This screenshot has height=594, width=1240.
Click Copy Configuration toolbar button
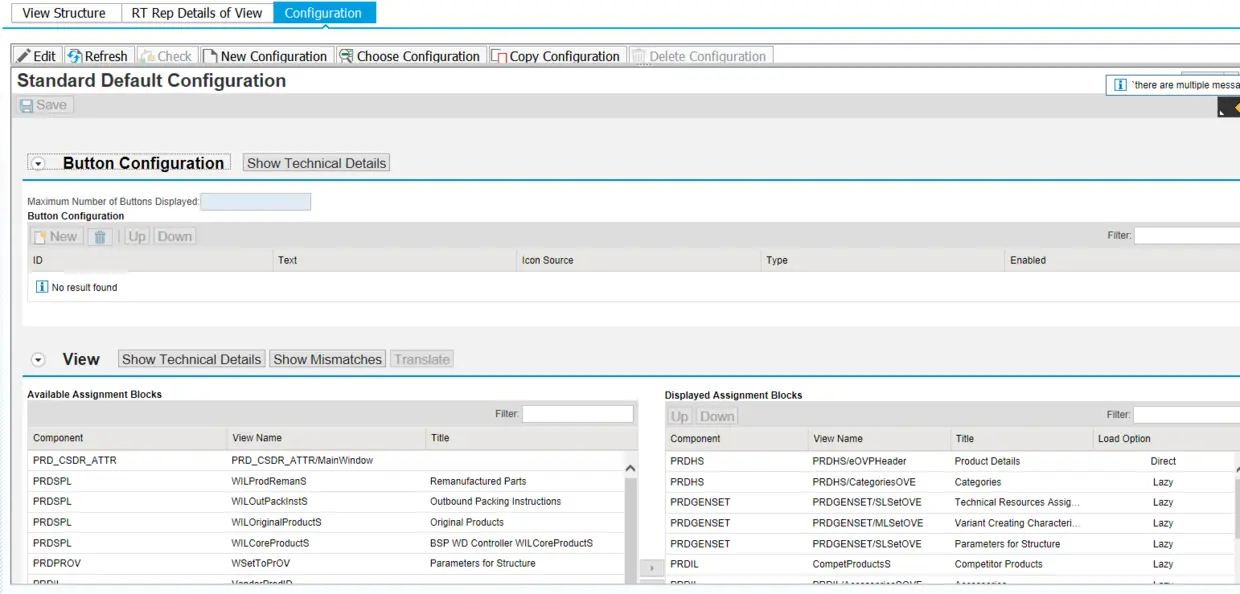556,56
